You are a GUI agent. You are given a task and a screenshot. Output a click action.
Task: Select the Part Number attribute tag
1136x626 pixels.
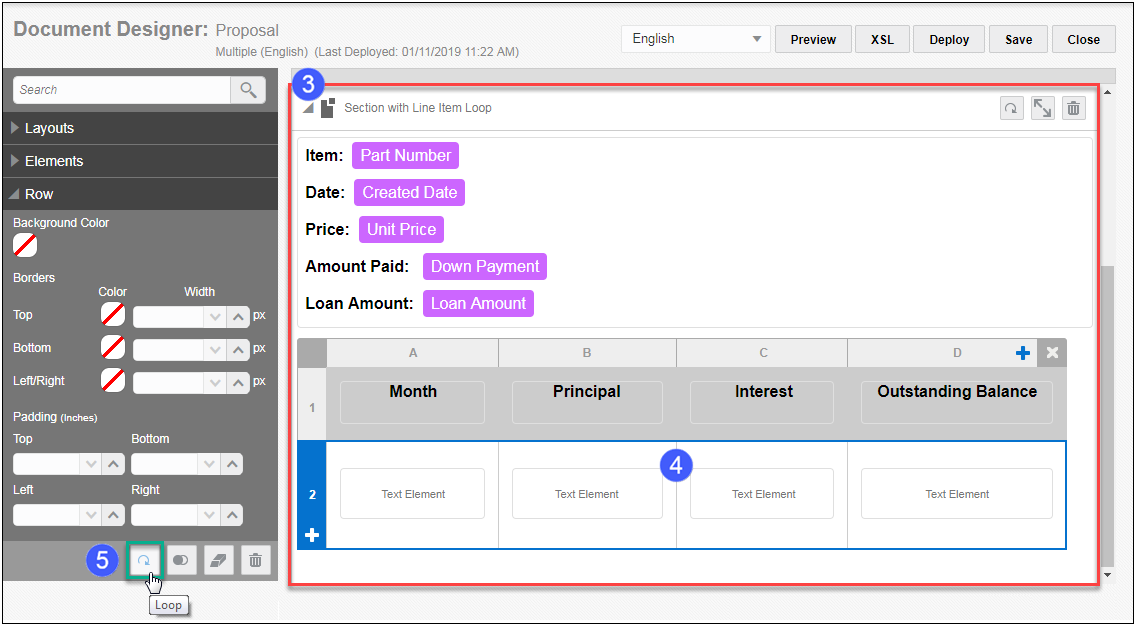406,155
